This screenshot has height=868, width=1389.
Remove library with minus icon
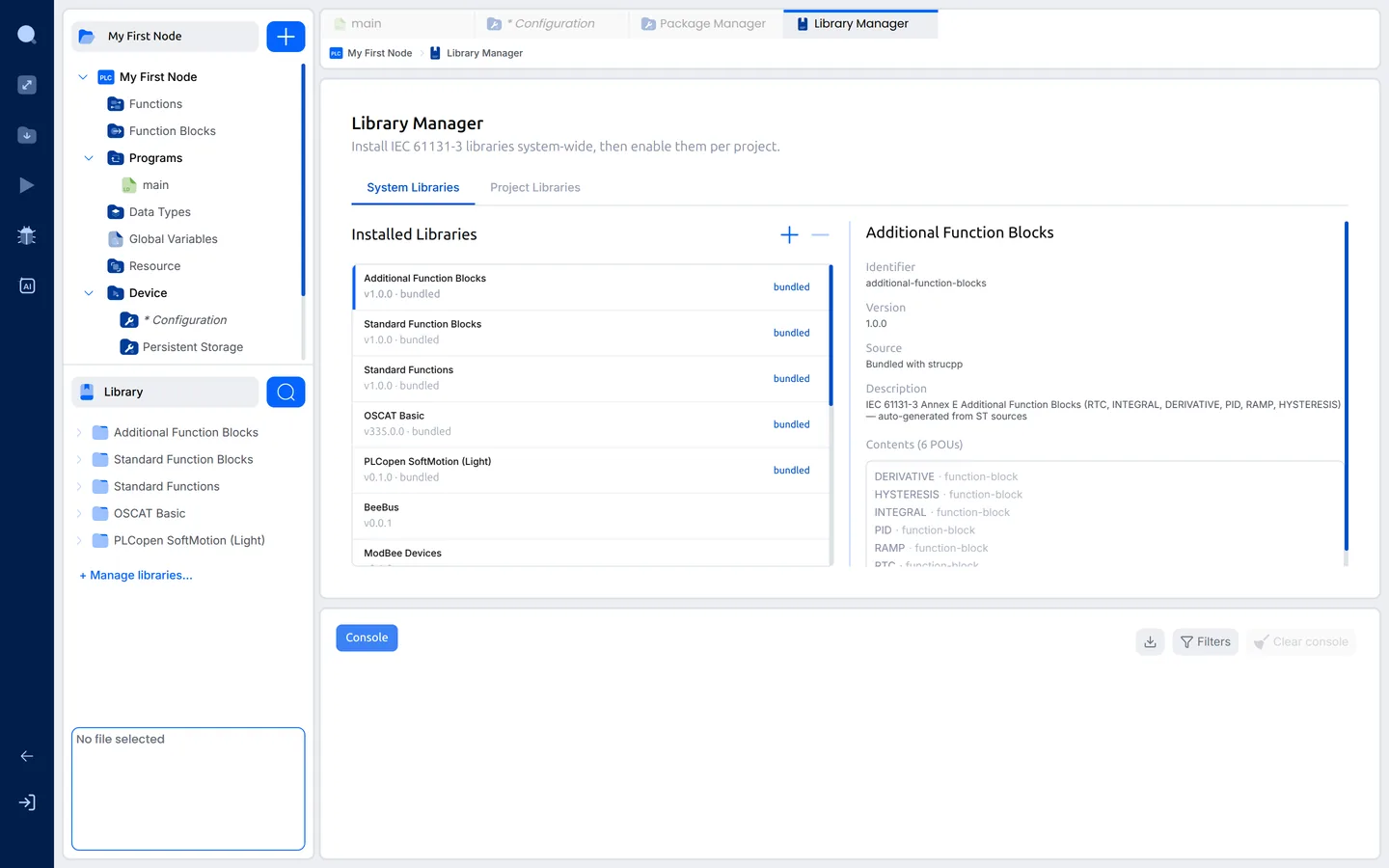pos(820,234)
